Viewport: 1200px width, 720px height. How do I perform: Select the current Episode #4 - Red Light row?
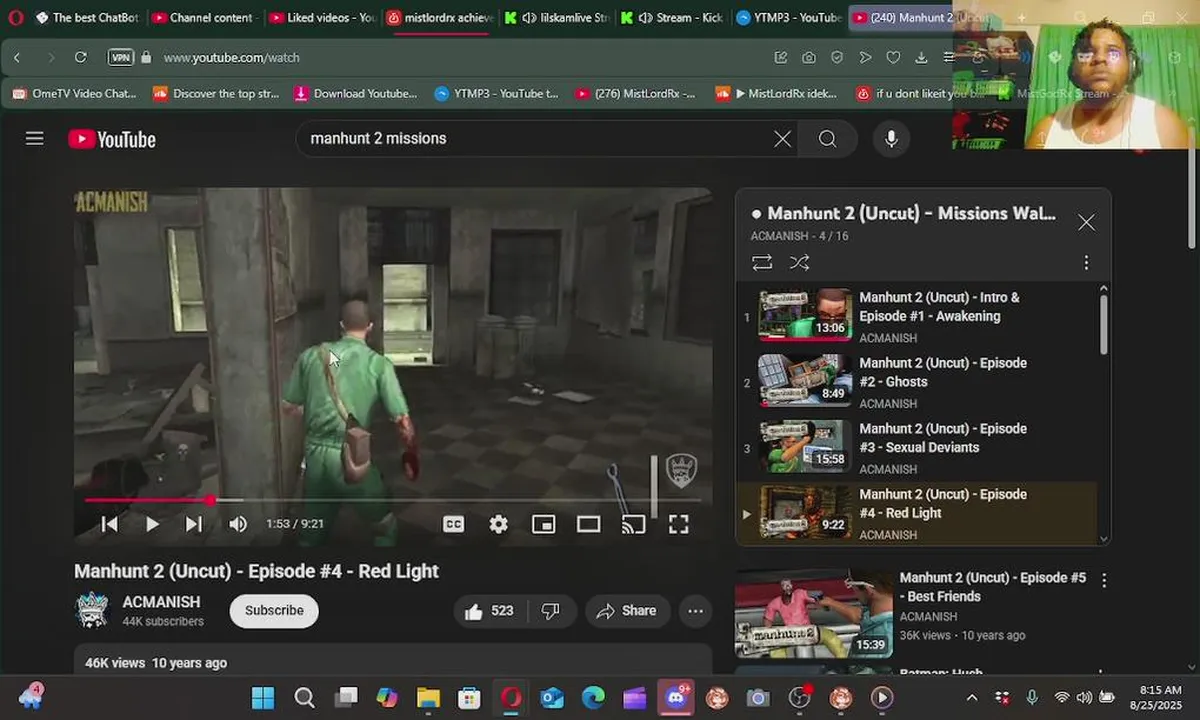tap(917, 513)
